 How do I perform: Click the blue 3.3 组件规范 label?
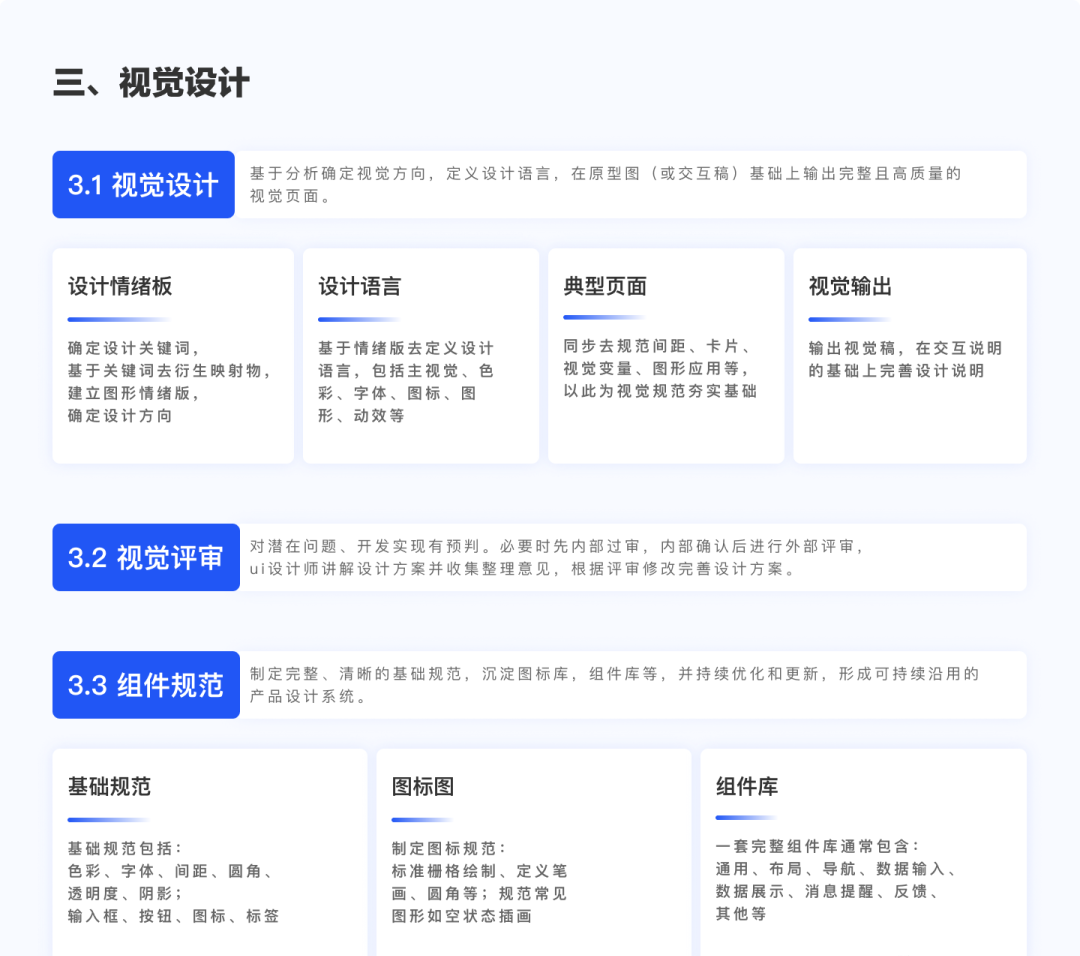[146, 685]
